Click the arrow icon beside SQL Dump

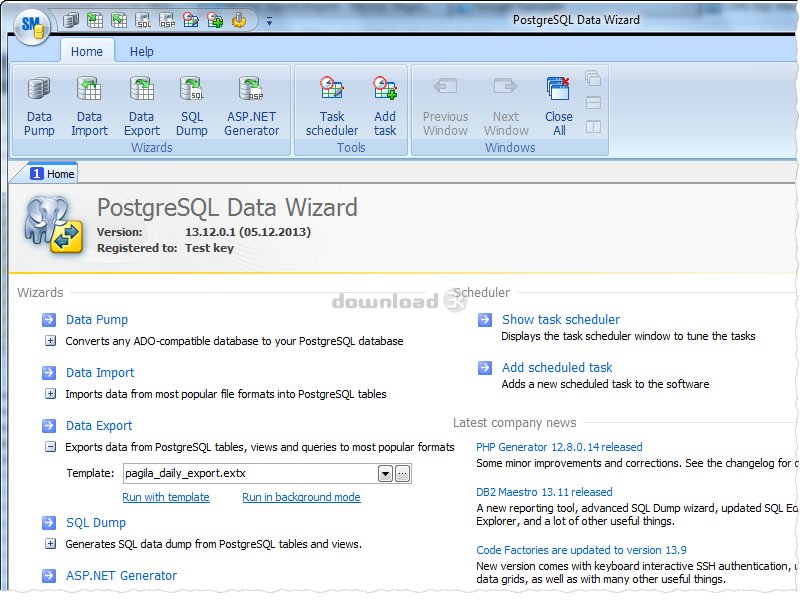49,523
